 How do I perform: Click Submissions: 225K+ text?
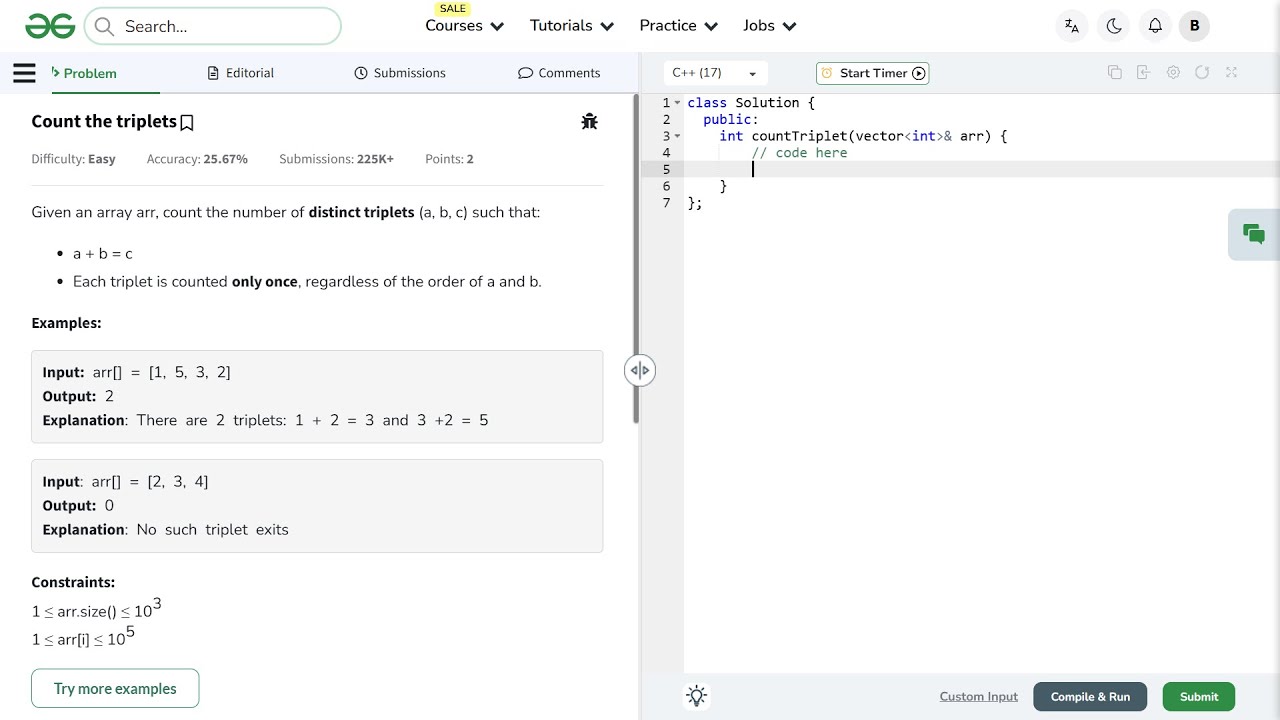(336, 159)
